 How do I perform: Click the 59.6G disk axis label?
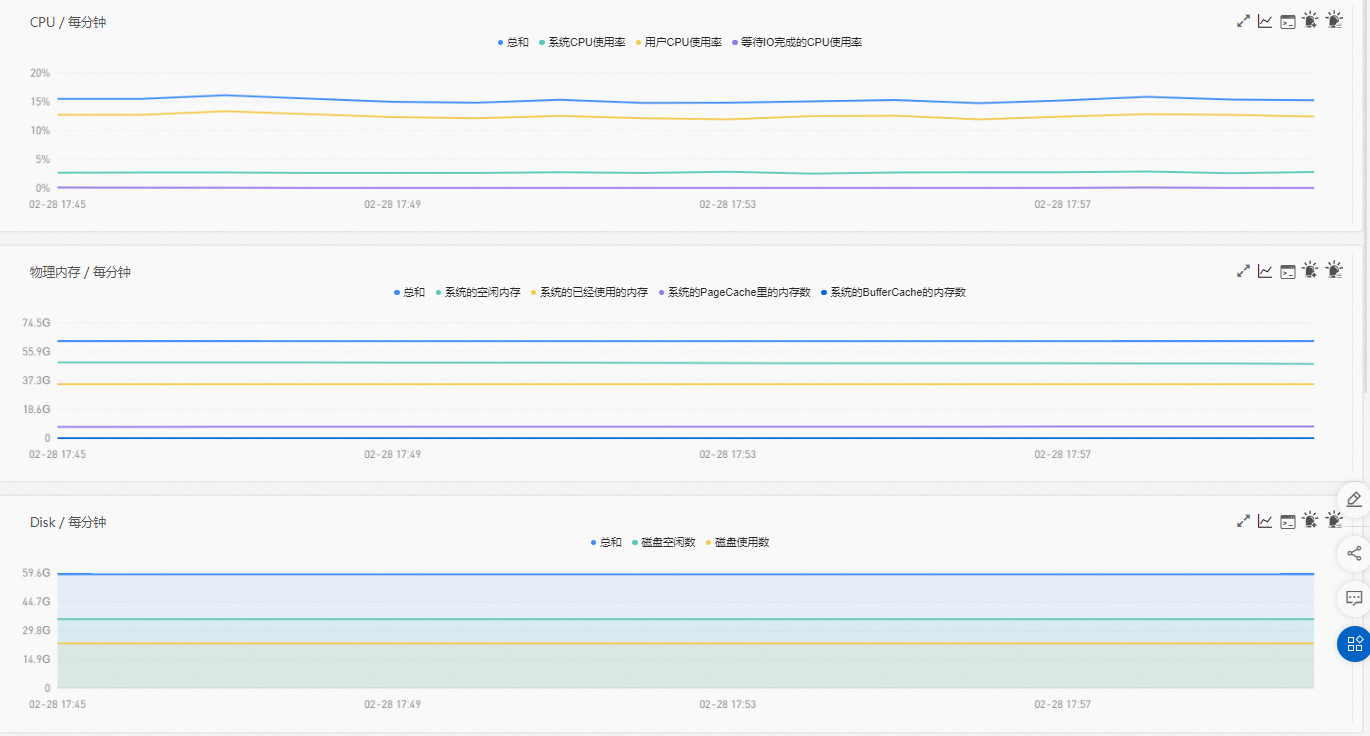[x=36, y=573]
